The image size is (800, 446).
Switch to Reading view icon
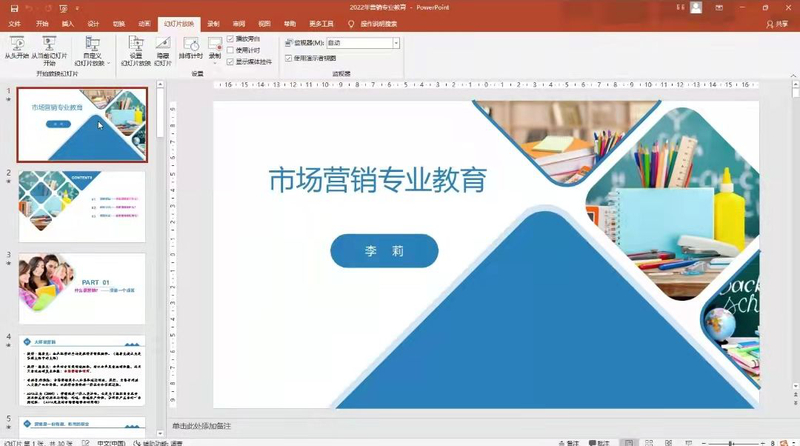pos(668,442)
